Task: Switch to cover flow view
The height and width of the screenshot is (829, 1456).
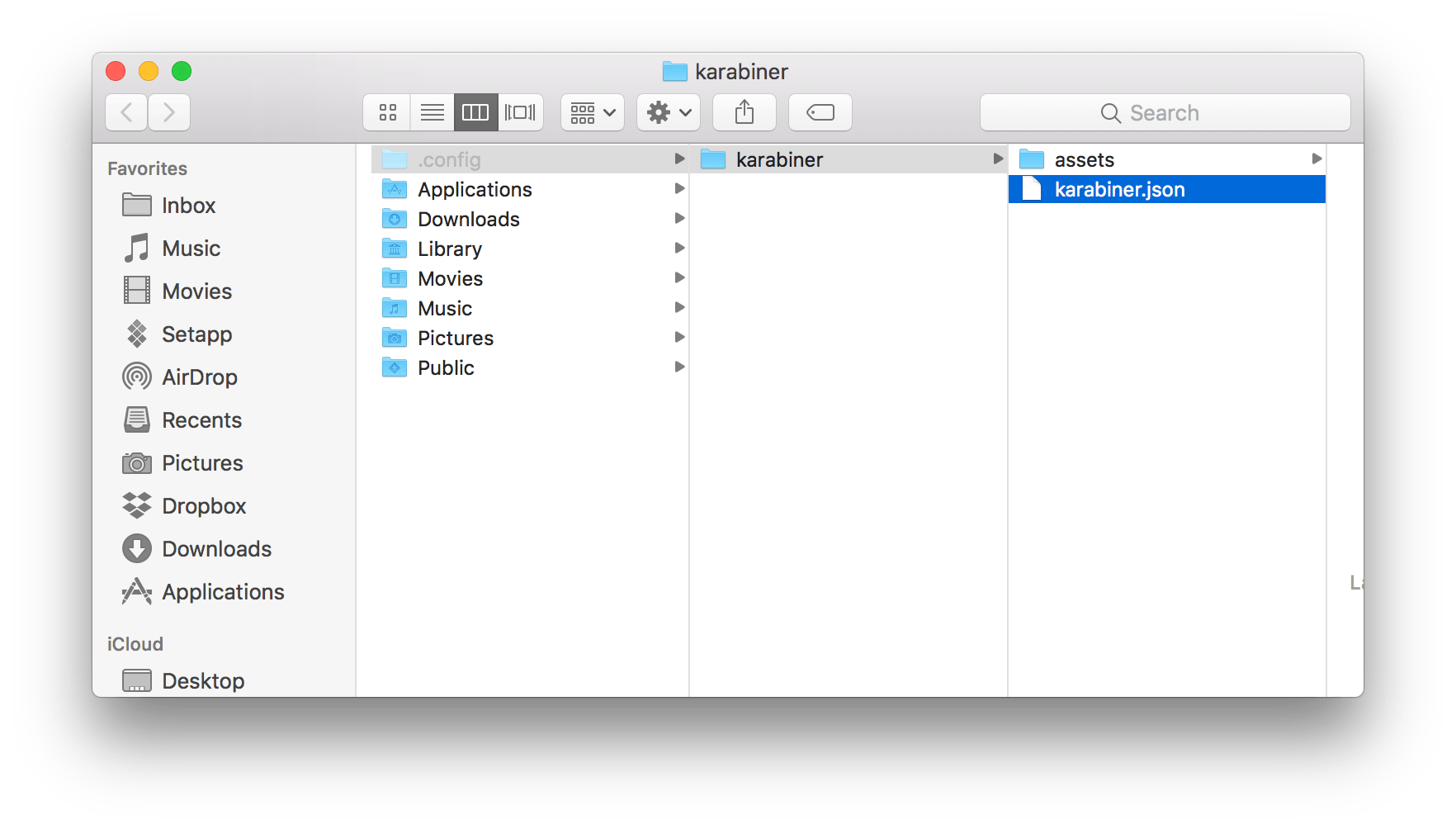Action: [520, 112]
